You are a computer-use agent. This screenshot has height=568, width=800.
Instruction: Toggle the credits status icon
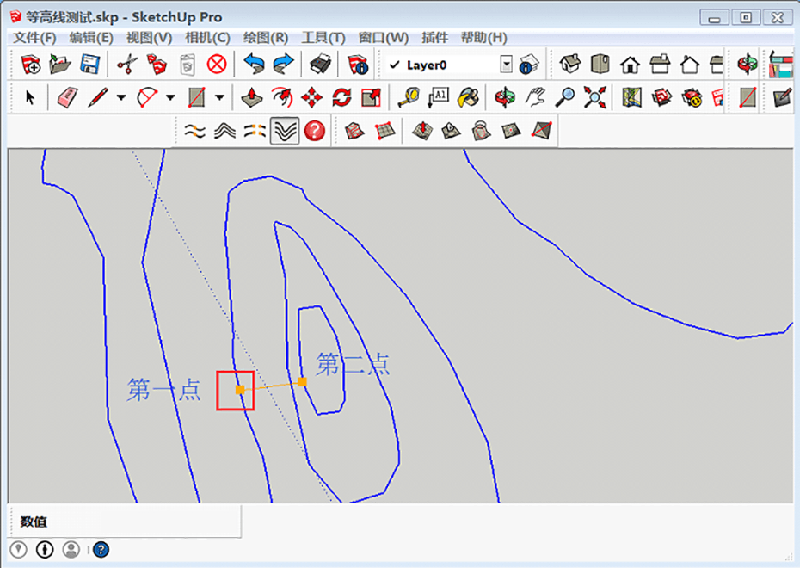point(45,549)
